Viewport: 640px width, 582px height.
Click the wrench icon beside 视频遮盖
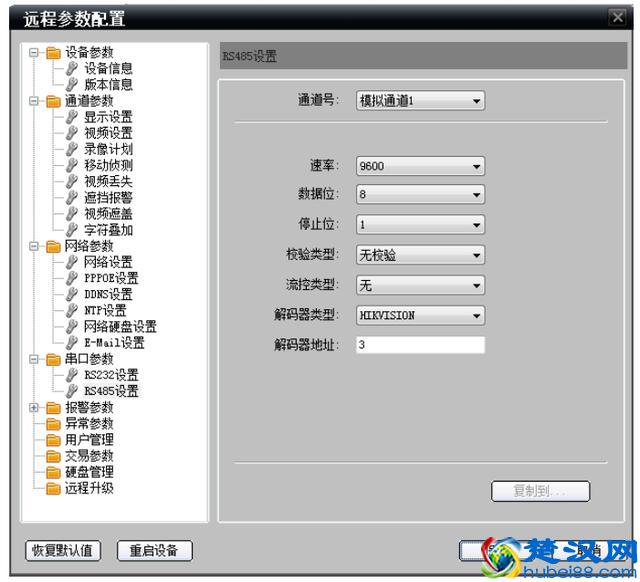point(72,214)
